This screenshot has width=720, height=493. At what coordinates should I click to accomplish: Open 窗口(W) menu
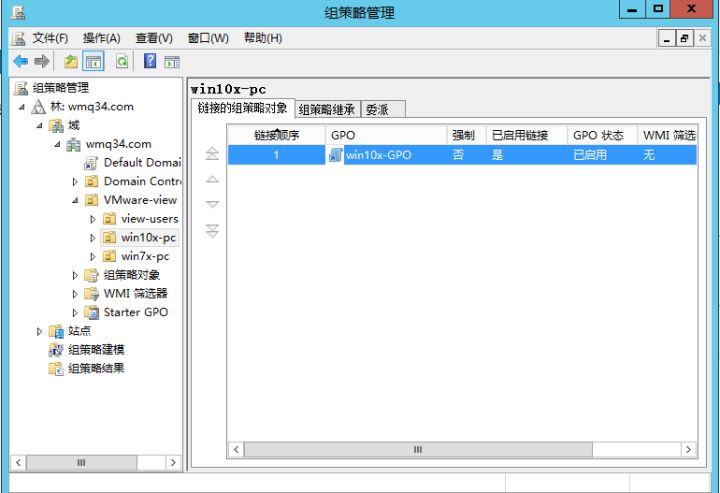(x=208, y=38)
